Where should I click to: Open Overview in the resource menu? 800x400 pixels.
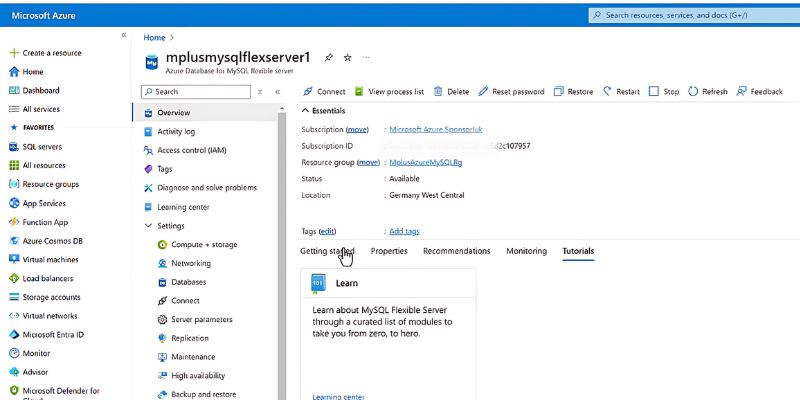(205, 113)
